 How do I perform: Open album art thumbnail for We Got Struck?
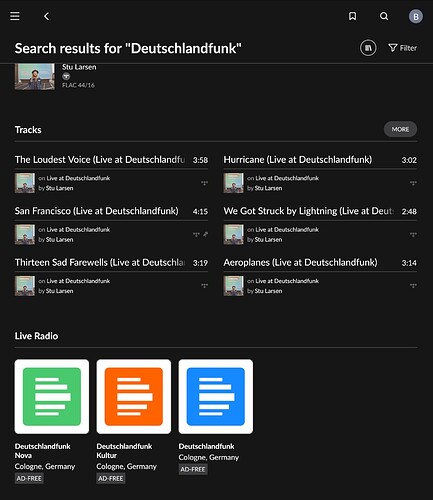click(234, 234)
